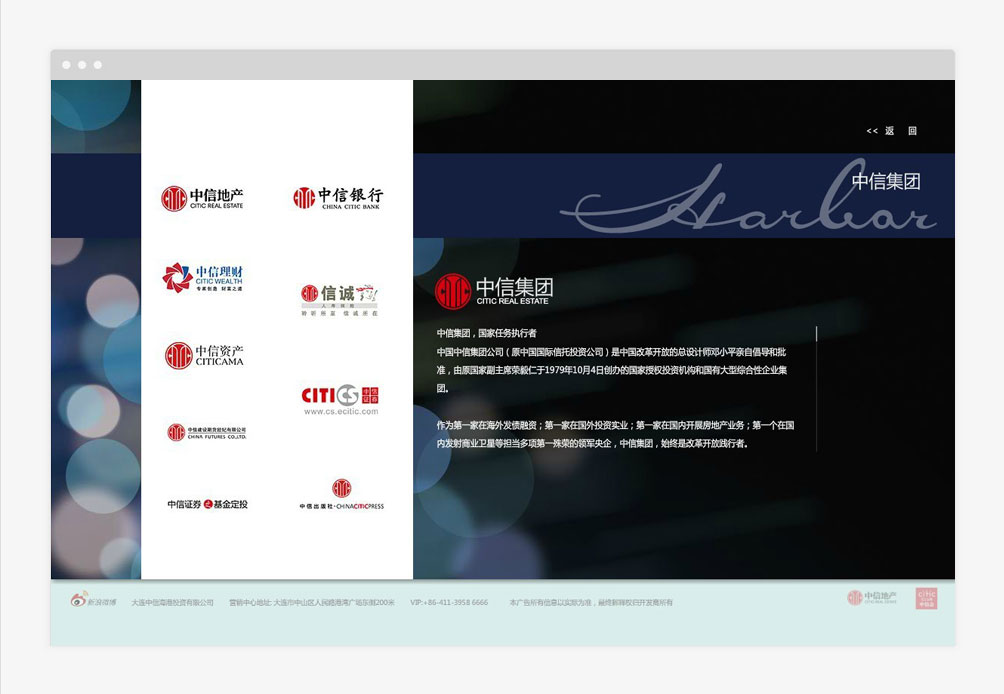The height and width of the screenshot is (694, 1004).
Task: Click the large 中信集团 heading logo
Action: pyautogui.click(x=494, y=291)
